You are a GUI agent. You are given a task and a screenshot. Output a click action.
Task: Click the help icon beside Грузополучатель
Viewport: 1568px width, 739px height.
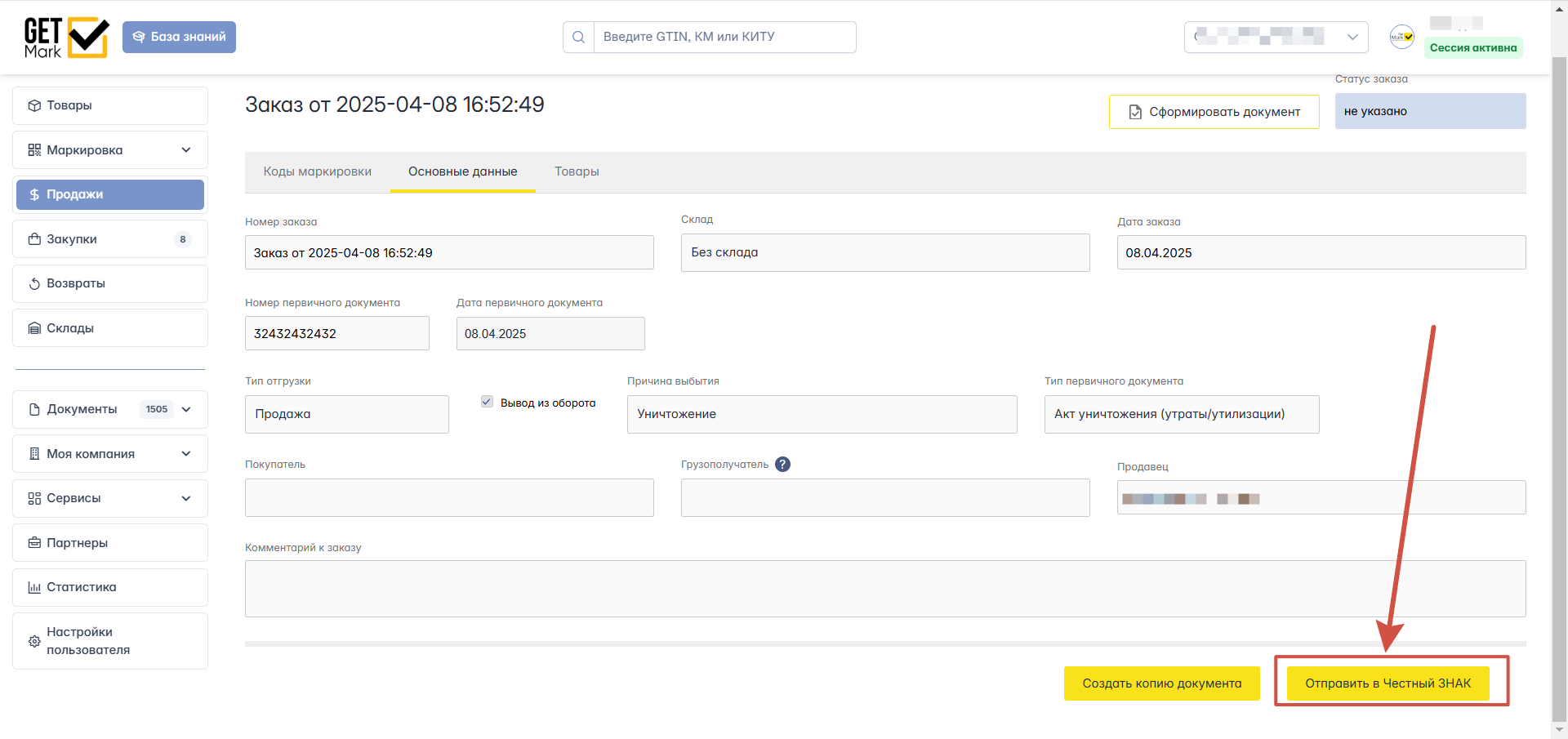(x=782, y=465)
